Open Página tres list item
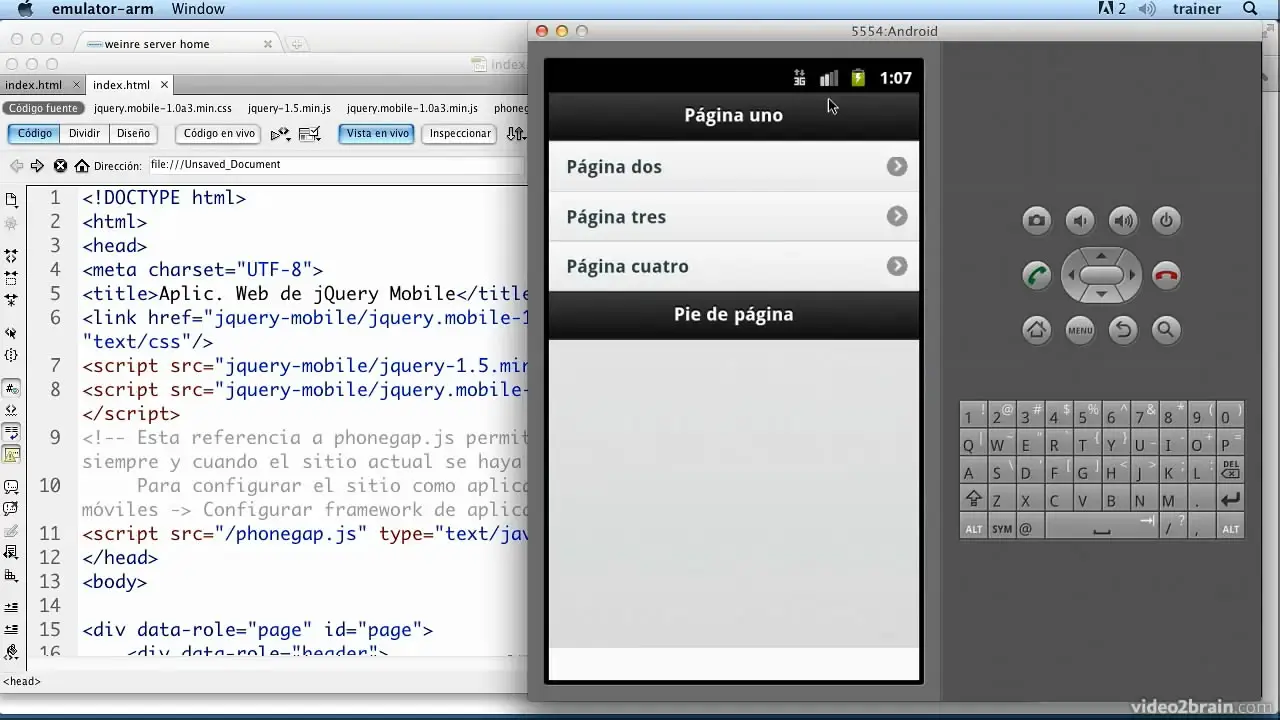Screen dimensions: 1280x720 pos(733,217)
